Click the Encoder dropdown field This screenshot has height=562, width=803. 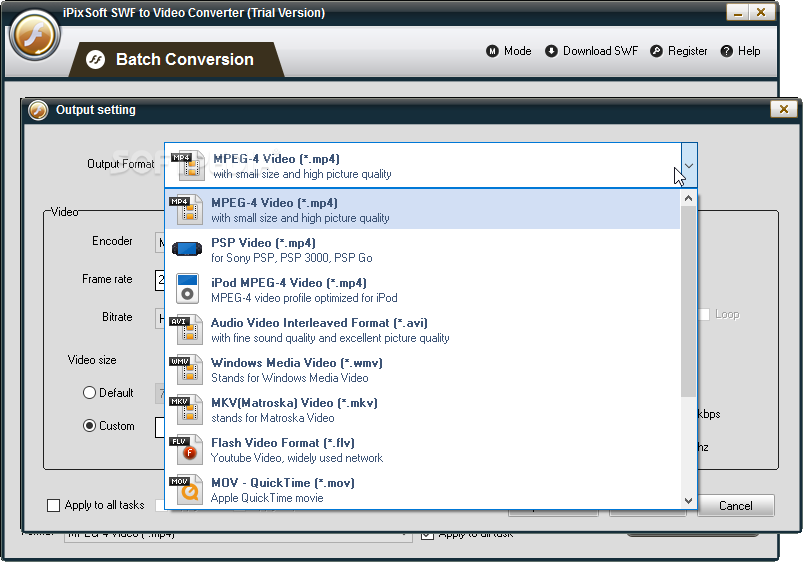click(x=160, y=242)
